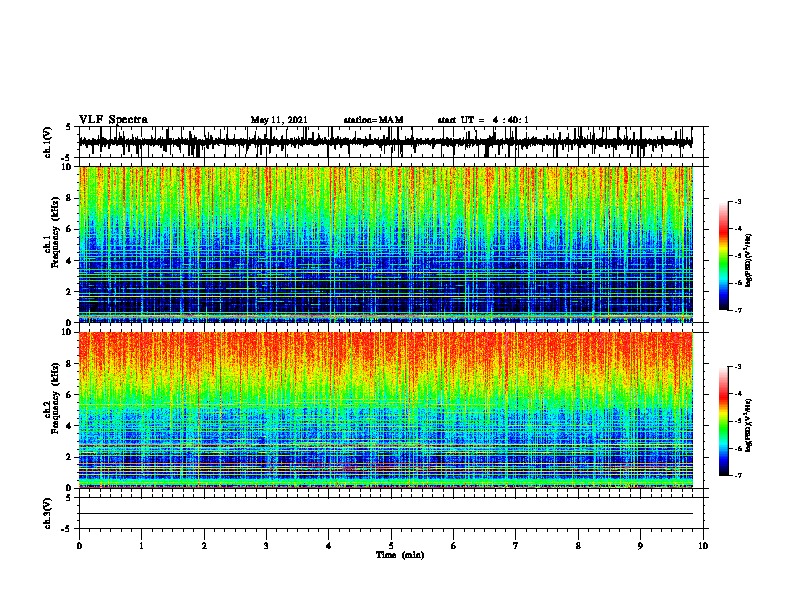The width and height of the screenshot is (792, 612).
Task: Click the 'Time (min)' axis label
Action: point(400,555)
